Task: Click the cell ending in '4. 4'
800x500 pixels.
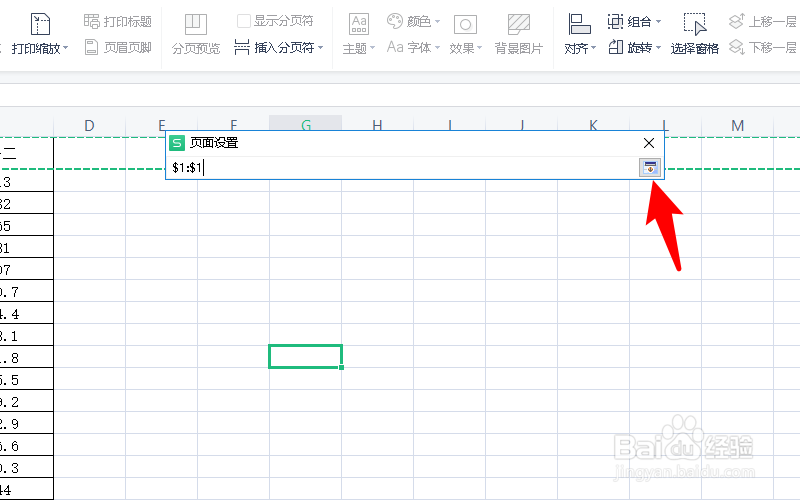Action: pyautogui.click(x=27, y=312)
